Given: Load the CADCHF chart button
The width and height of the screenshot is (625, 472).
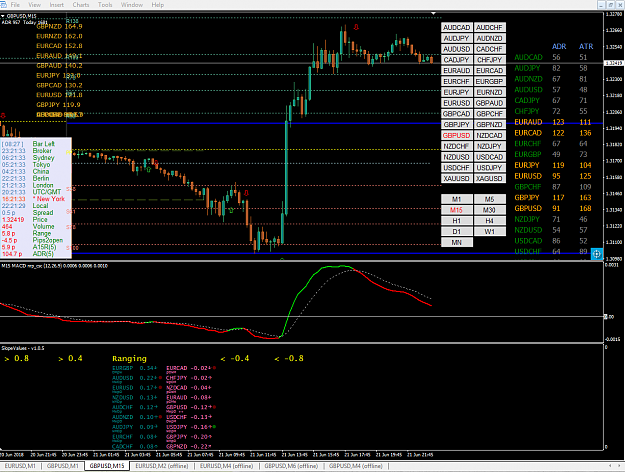Looking at the screenshot, I should click(x=489, y=49).
